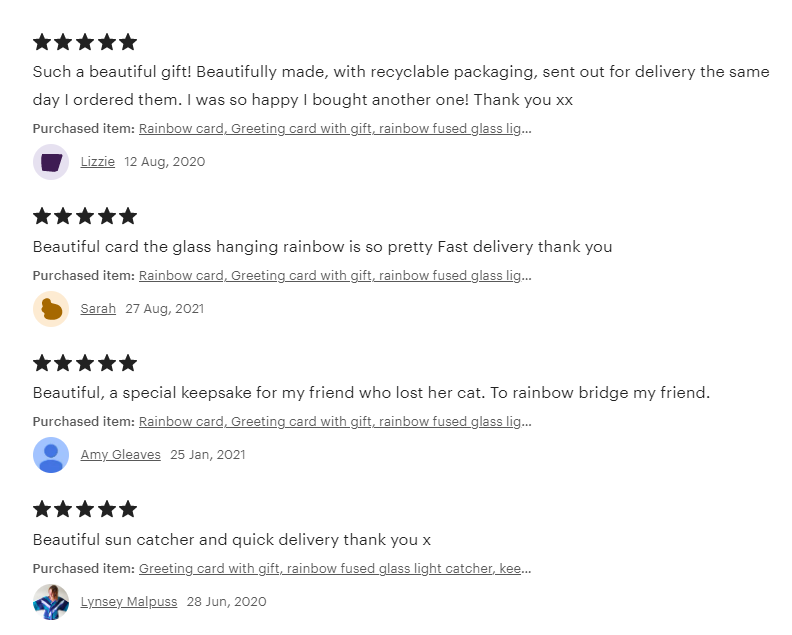Click the 27 Aug, 2021 review date

[164, 309]
